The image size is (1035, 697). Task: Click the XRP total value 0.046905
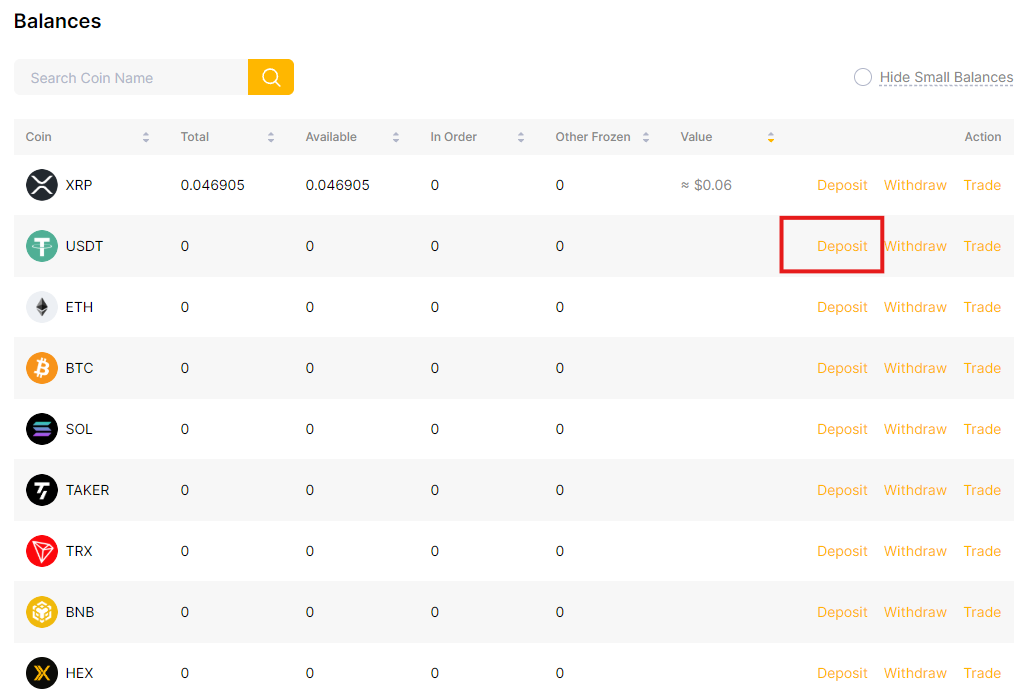pos(213,185)
